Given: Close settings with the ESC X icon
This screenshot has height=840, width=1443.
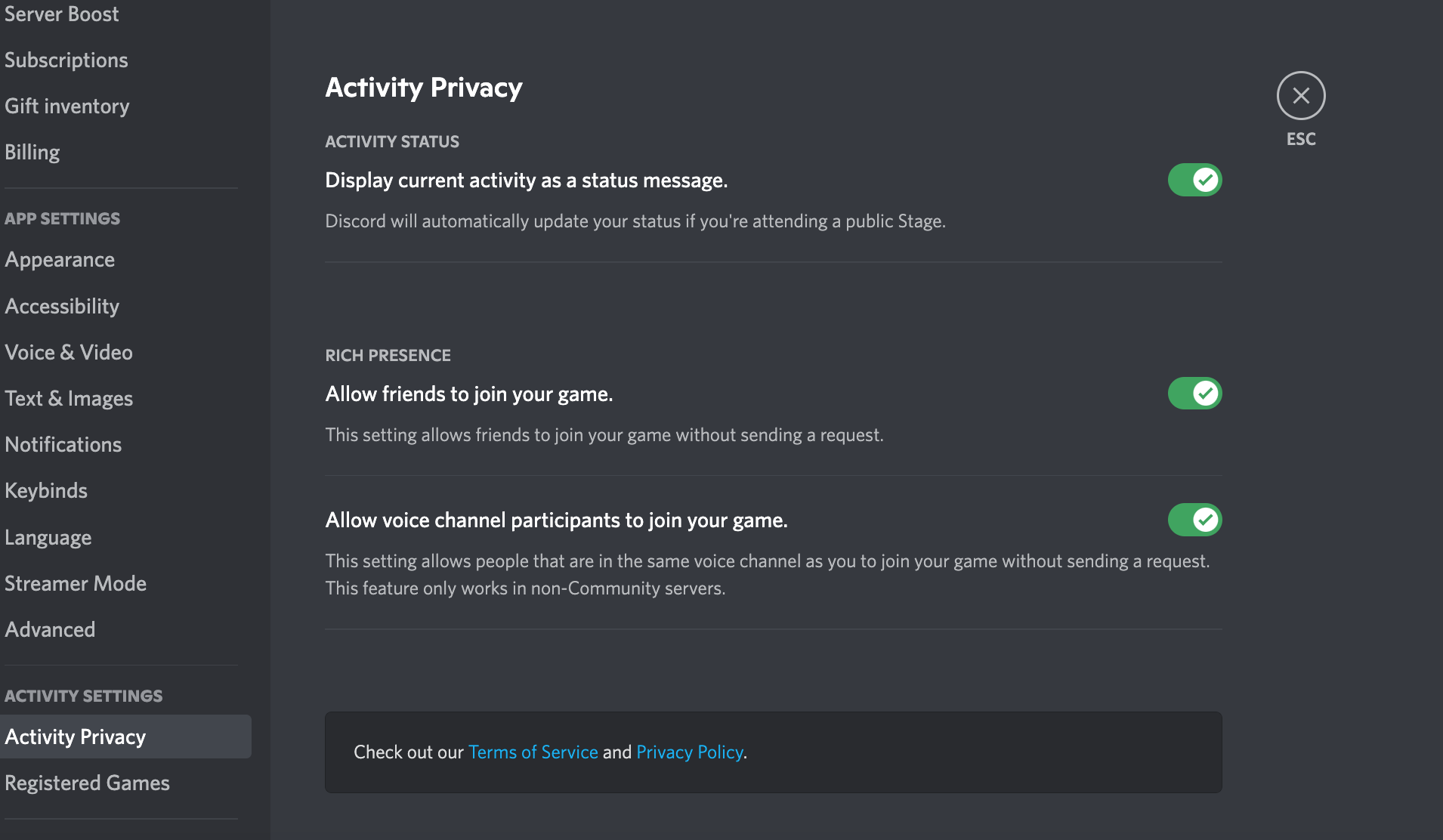Looking at the screenshot, I should point(1300,96).
